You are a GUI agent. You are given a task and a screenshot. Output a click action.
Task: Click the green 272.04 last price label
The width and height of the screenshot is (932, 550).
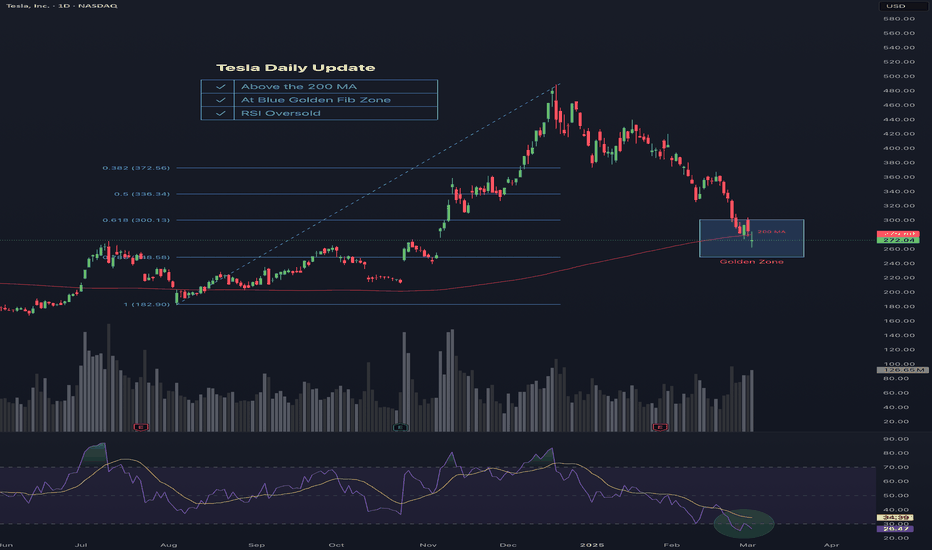pos(898,240)
